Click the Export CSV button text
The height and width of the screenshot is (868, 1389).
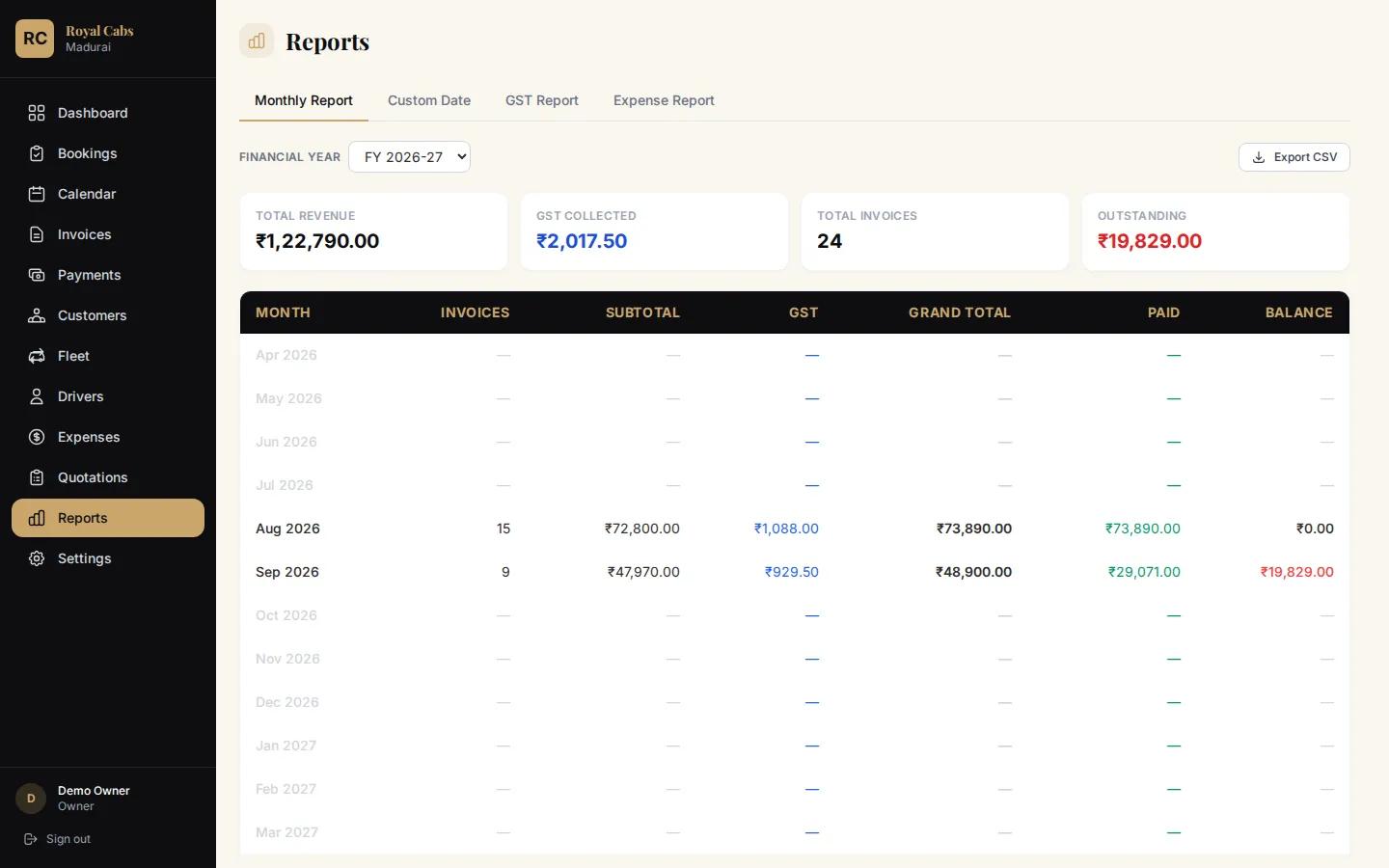click(x=1305, y=157)
